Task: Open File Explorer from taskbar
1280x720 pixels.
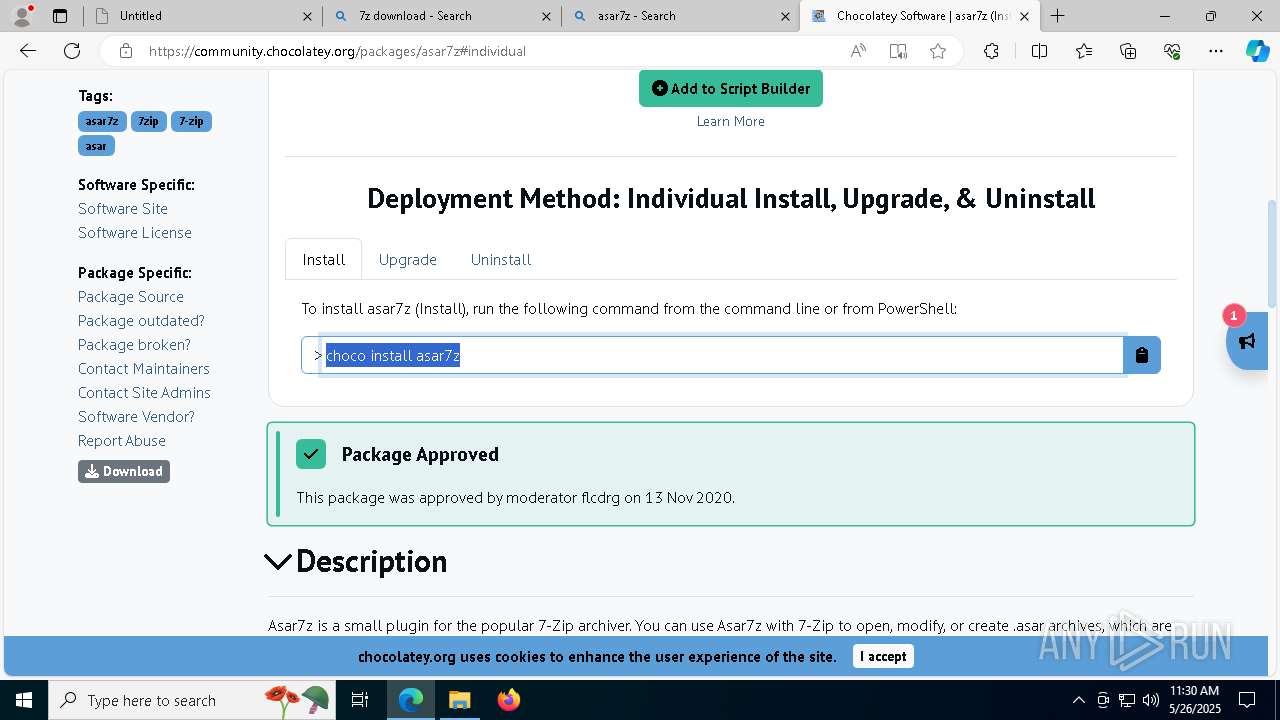Action: coord(459,700)
